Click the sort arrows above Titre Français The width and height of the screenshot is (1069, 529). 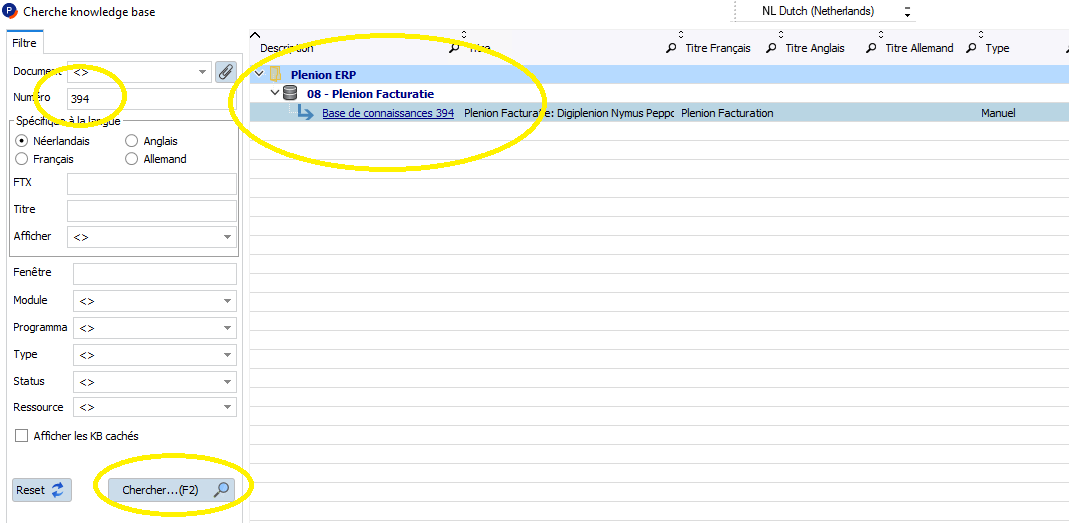tap(680, 34)
